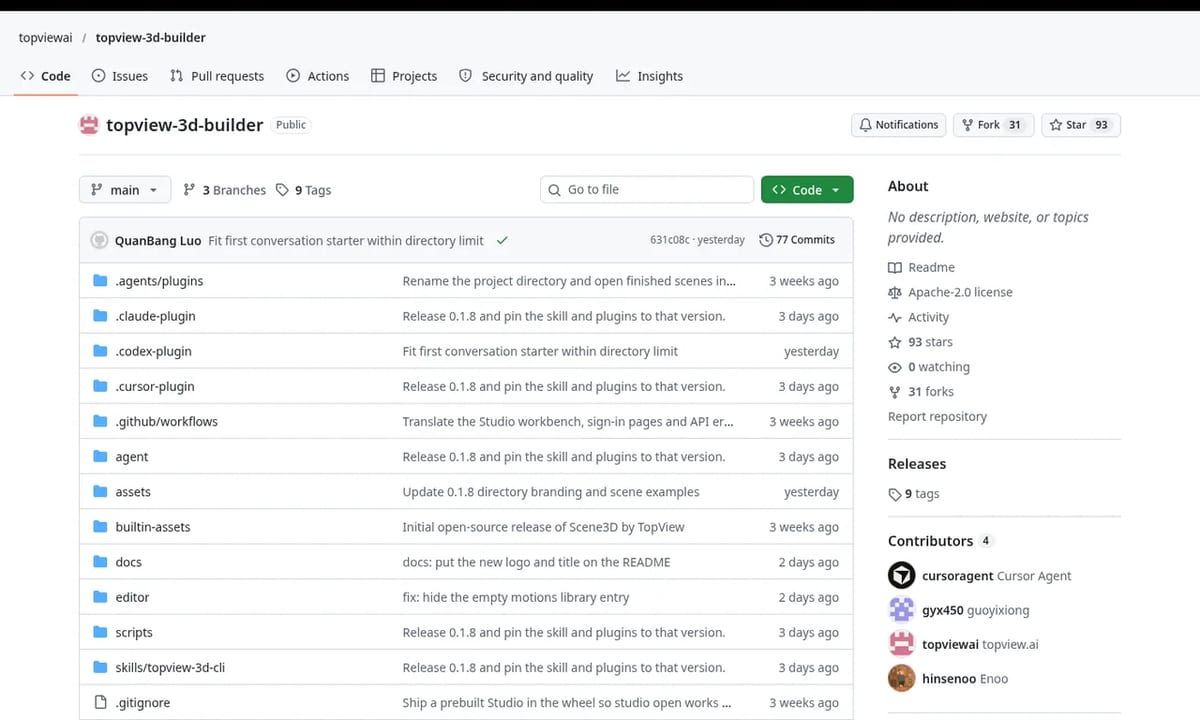Open the Pull requests tab
Viewport: 1200px width, 720px height.
coord(217,76)
